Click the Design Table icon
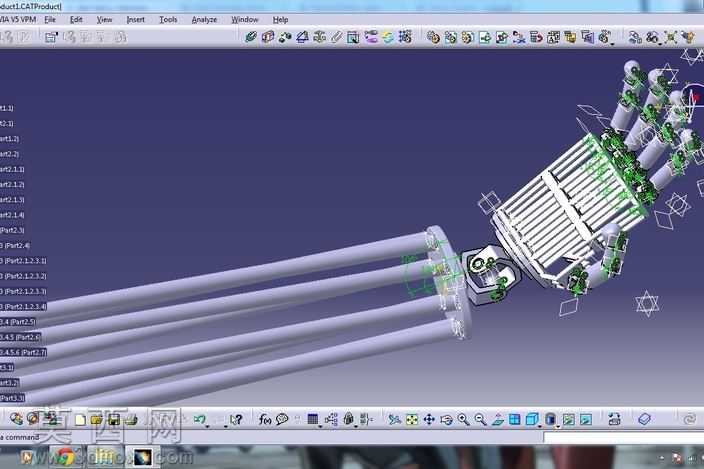This screenshot has width=704, height=469. point(312,419)
